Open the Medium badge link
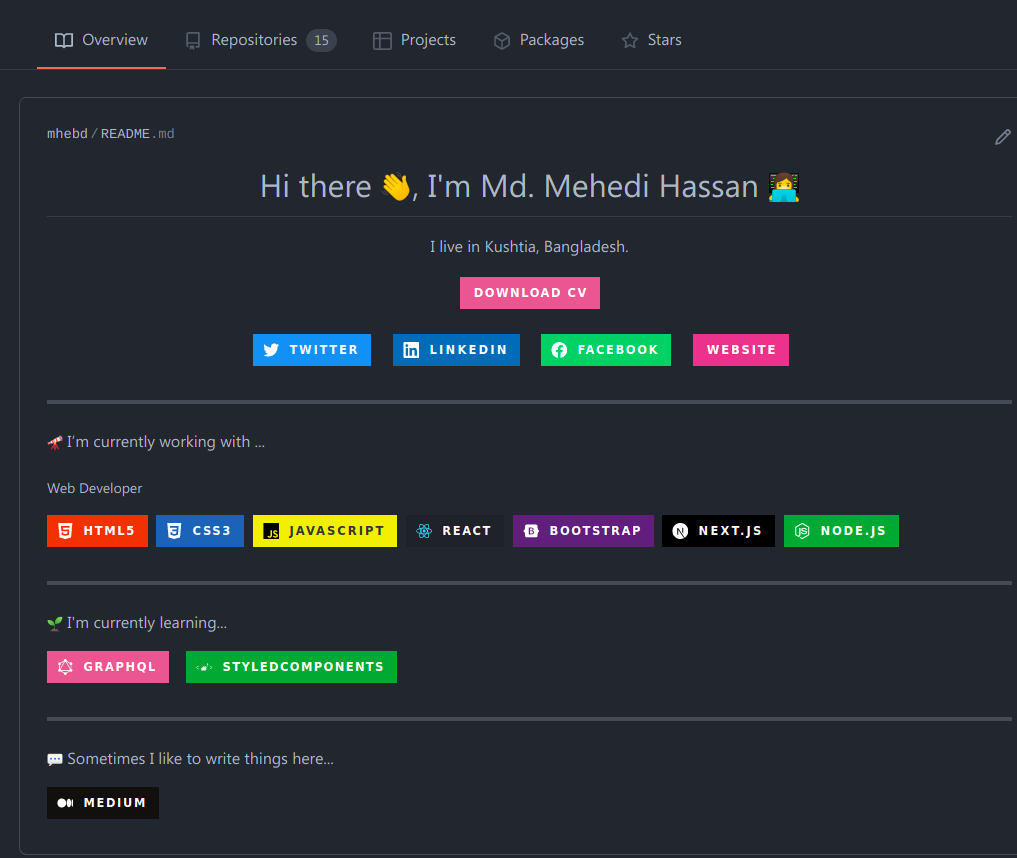The width and height of the screenshot is (1017, 858). (x=102, y=803)
